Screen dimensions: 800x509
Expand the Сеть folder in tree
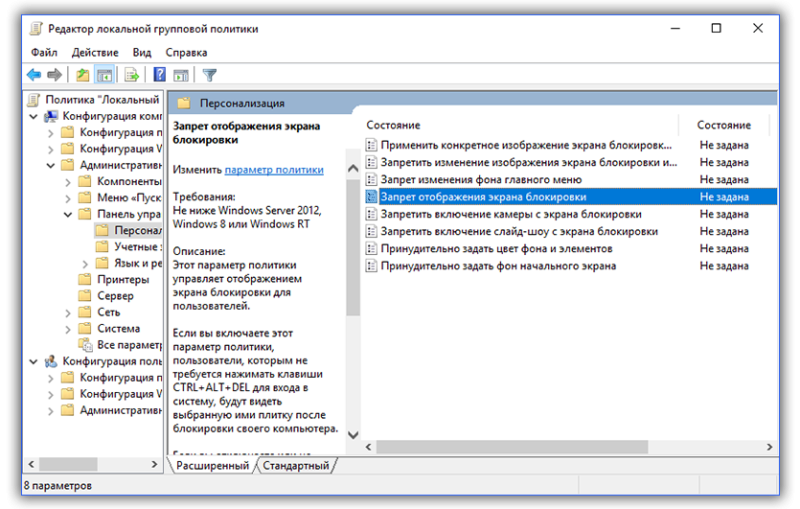[68, 313]
